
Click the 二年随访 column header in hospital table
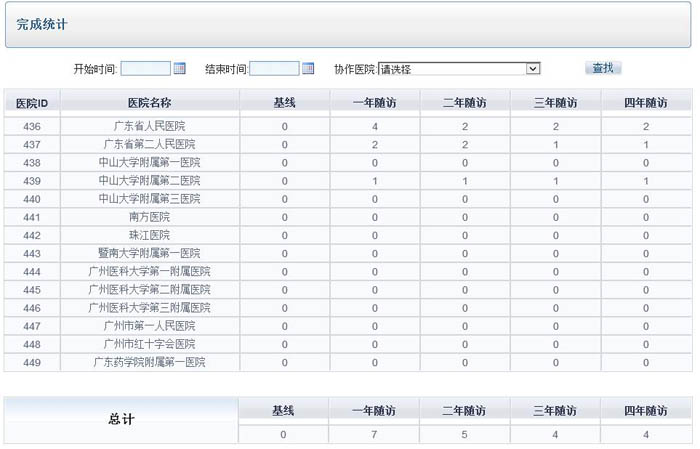point(465,103)
